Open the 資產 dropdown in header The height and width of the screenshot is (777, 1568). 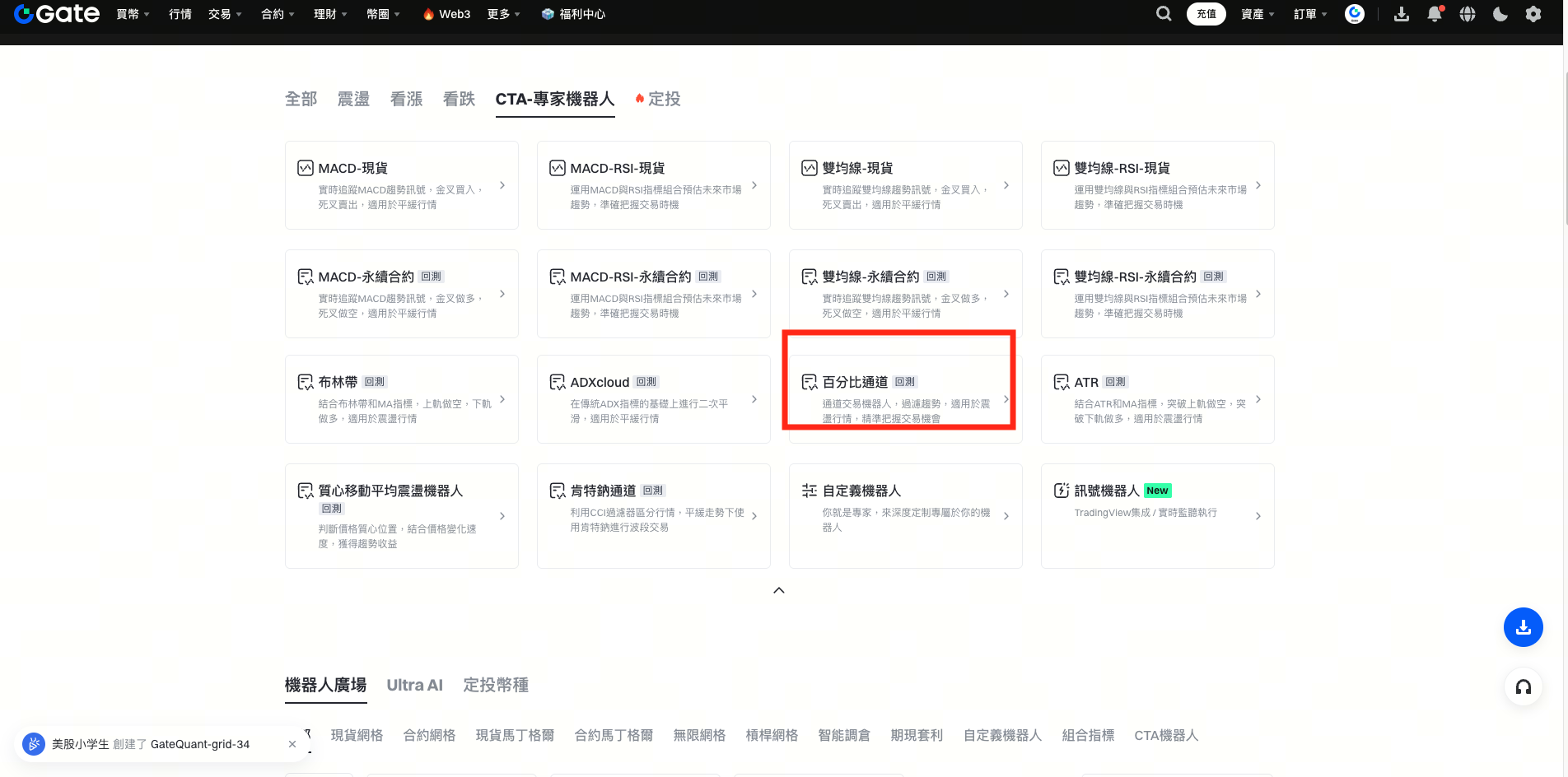tap(1257, 14)
